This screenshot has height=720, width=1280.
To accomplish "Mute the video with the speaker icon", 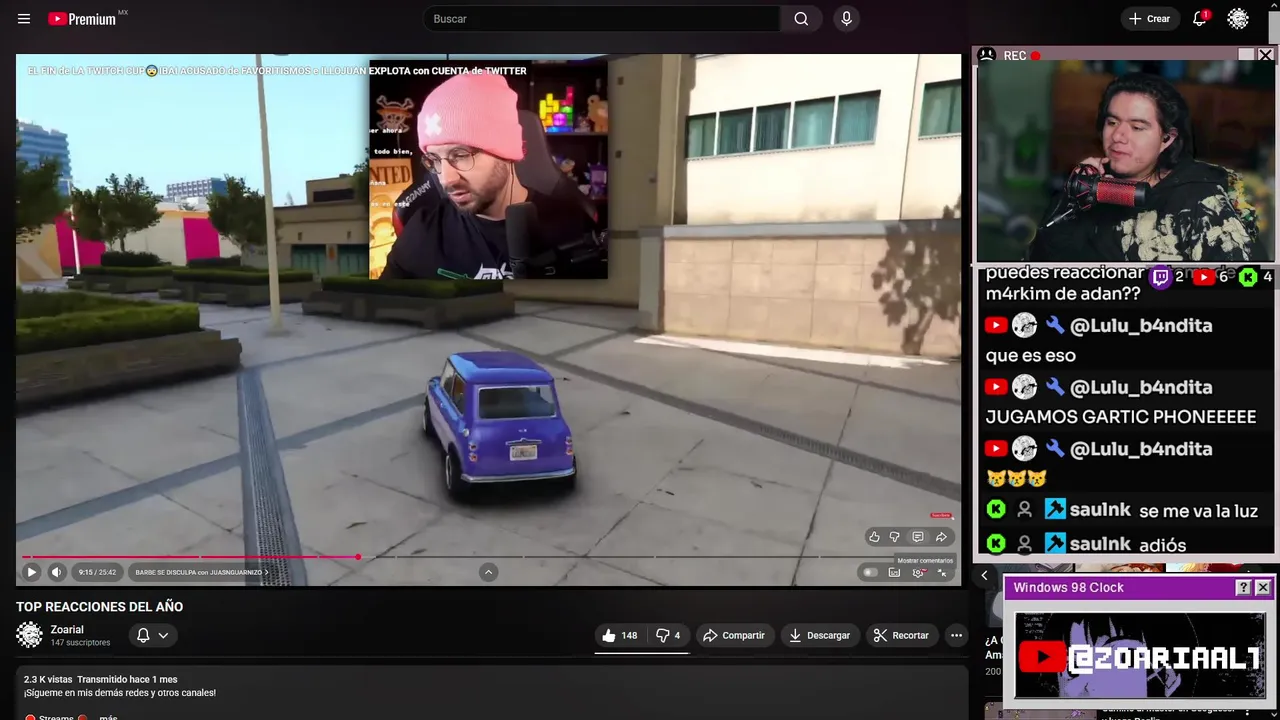I will tap(56, 572).
